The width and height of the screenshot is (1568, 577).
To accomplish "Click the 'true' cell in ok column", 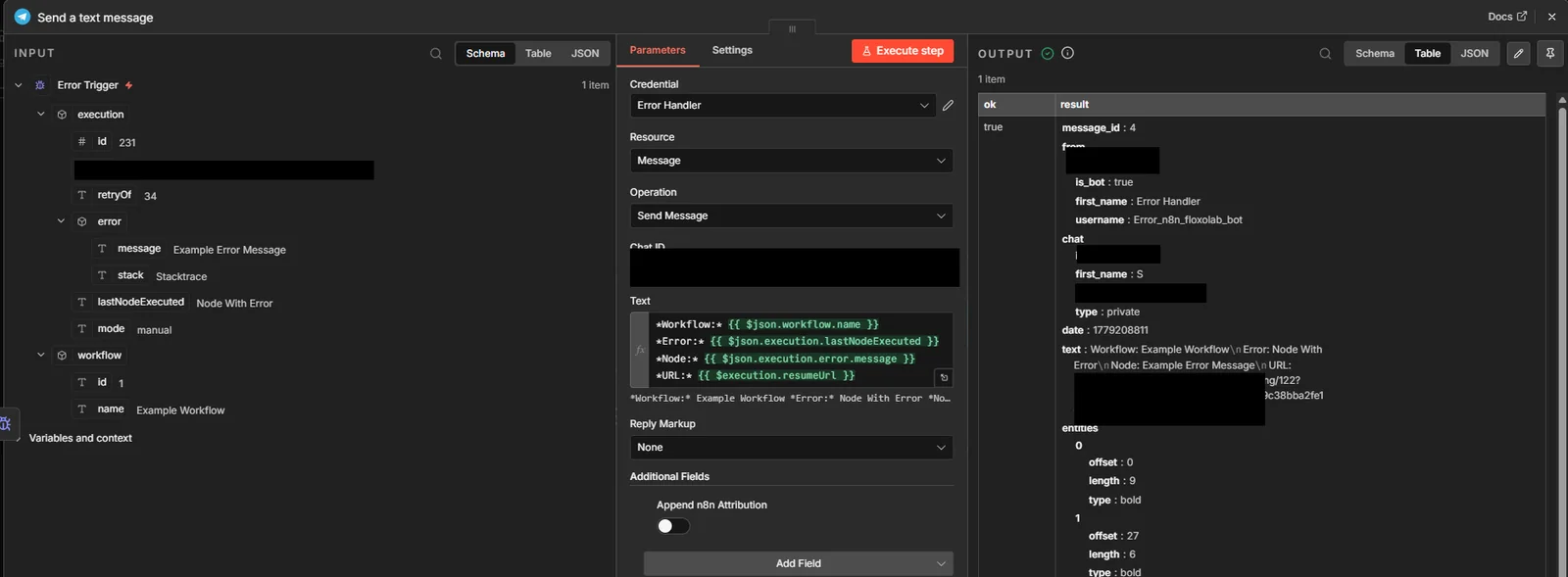I will point(993,127).
